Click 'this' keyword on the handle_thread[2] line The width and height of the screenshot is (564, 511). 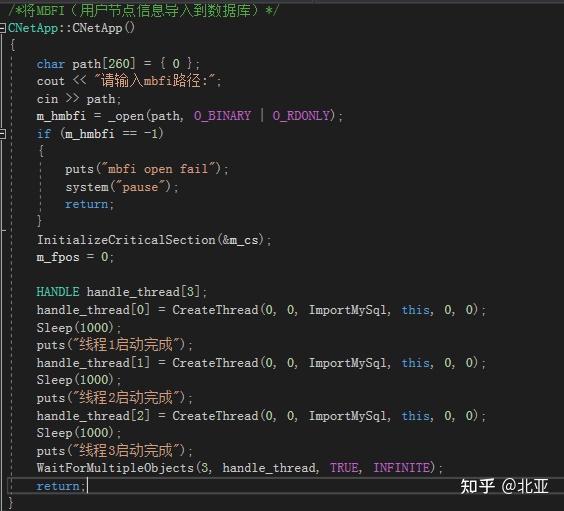pos(415,416)
